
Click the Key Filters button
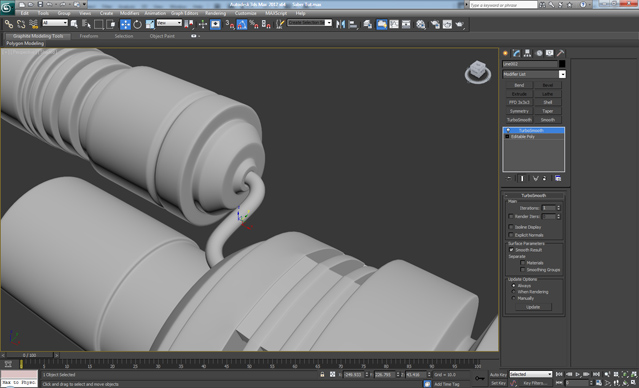(x=535, y=383)
